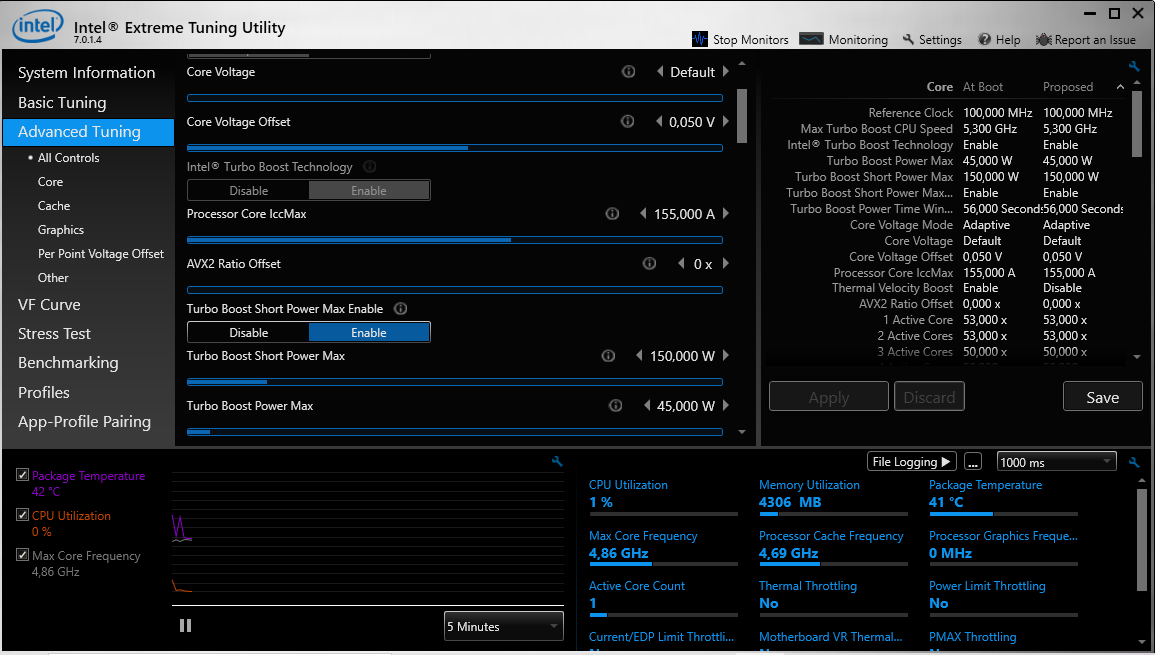The image size is (1155, 655).
Task: Decrease Processor Core IccMax value
Action: click(x=644, y=214)
